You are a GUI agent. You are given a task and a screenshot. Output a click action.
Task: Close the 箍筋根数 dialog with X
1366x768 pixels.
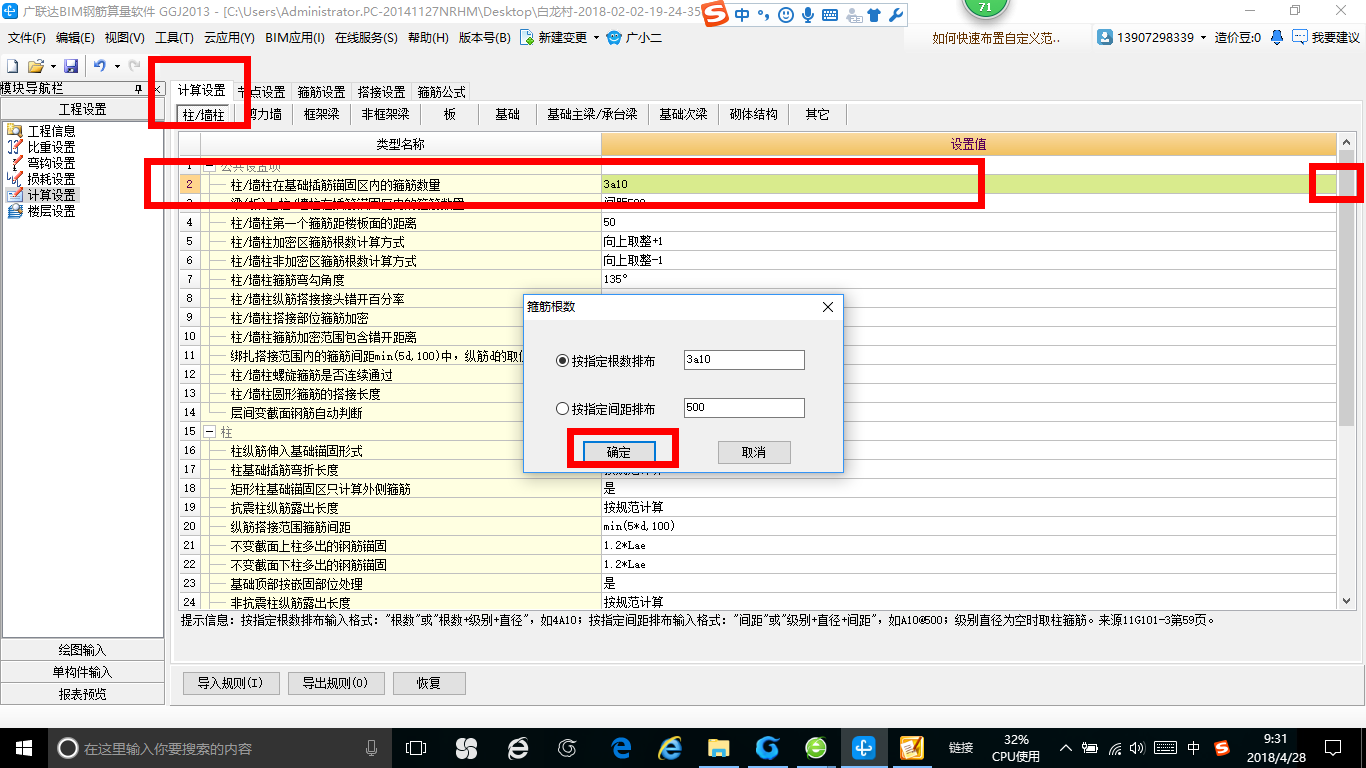pyautogui.click(x=828, y=307)
